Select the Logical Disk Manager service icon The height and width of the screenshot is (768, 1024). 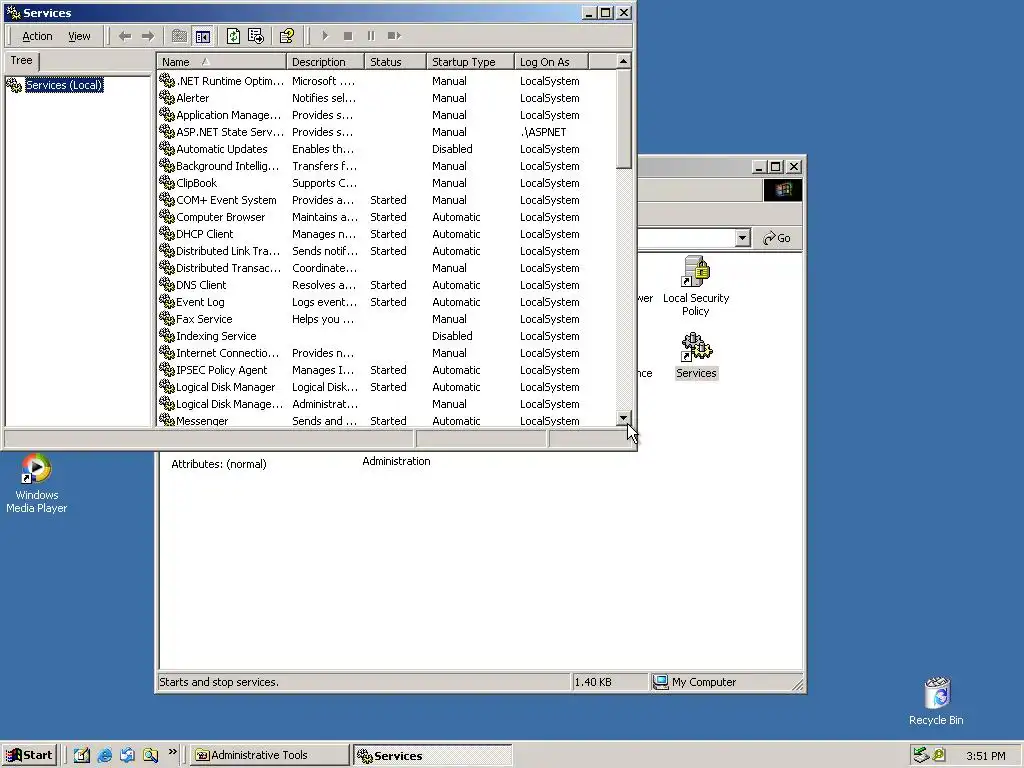(x=167, y=386)
